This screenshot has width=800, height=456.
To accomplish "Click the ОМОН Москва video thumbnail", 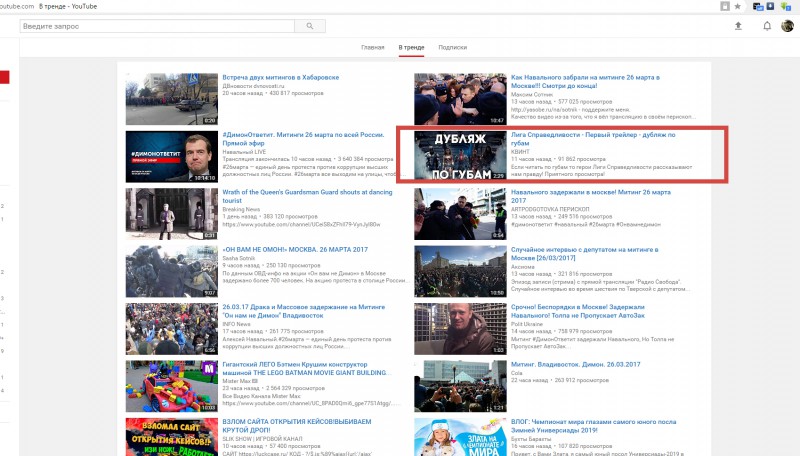I will tap(171, 271).
